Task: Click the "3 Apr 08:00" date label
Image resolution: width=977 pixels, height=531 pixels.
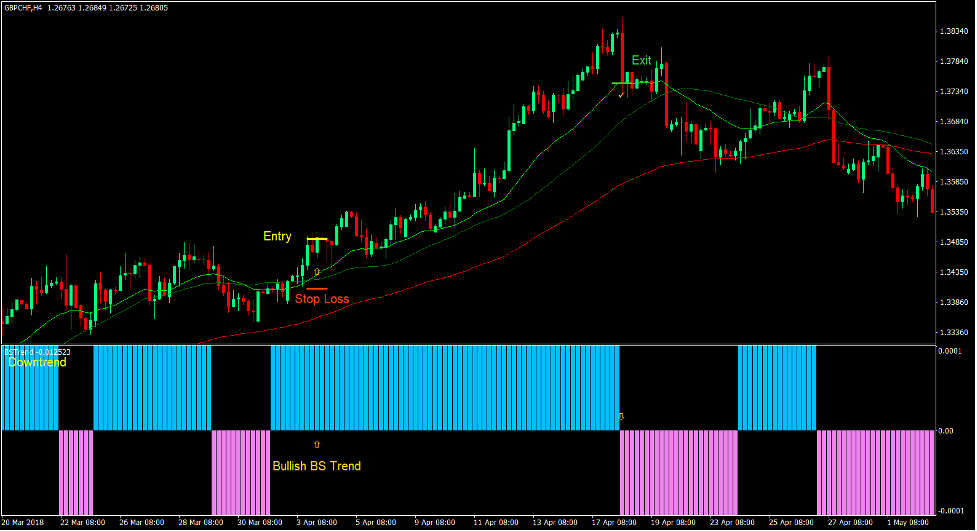Action: pos(317,522)
